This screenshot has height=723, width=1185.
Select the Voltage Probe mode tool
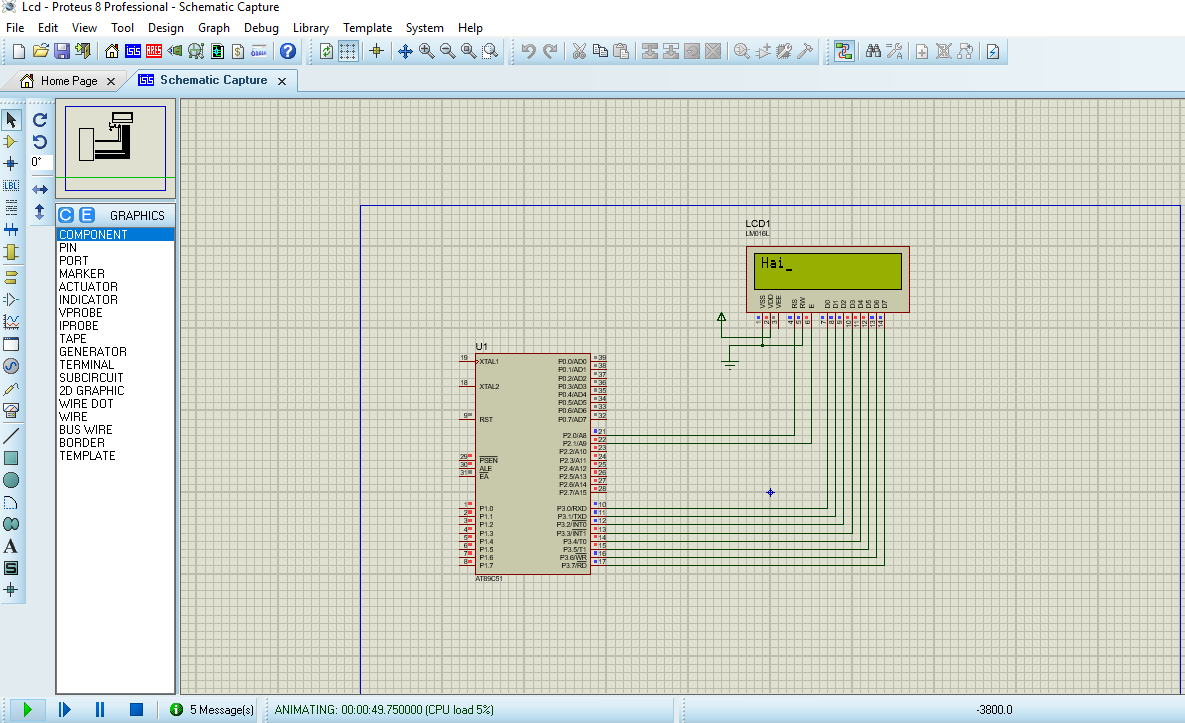12,389
